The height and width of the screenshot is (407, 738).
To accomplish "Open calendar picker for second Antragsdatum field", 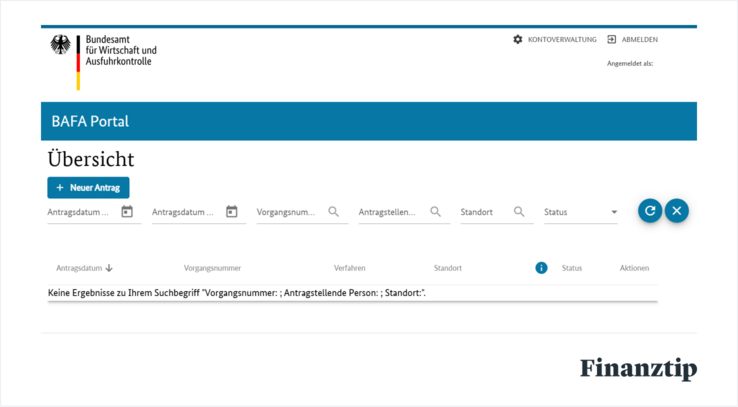I will point(232,212).
